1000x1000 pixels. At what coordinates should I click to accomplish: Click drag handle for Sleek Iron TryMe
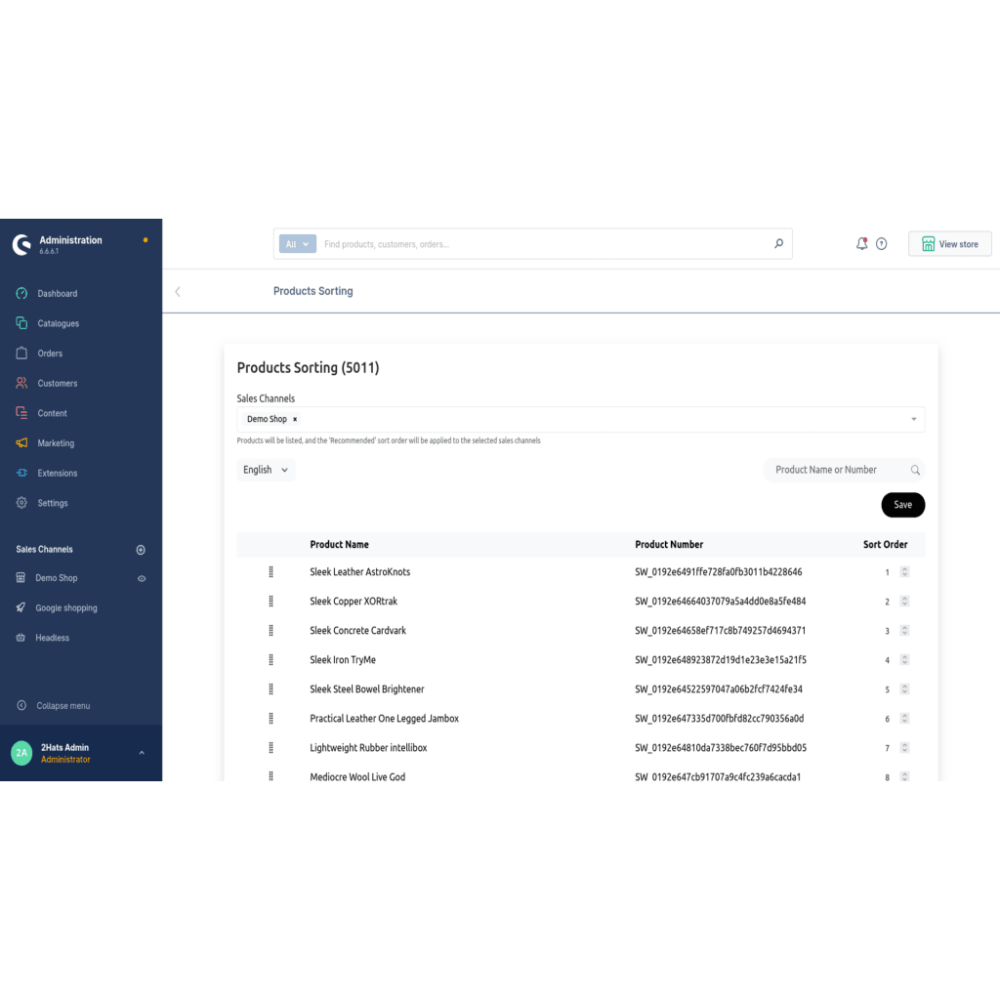pyautogui.click(x=271, y=660)
